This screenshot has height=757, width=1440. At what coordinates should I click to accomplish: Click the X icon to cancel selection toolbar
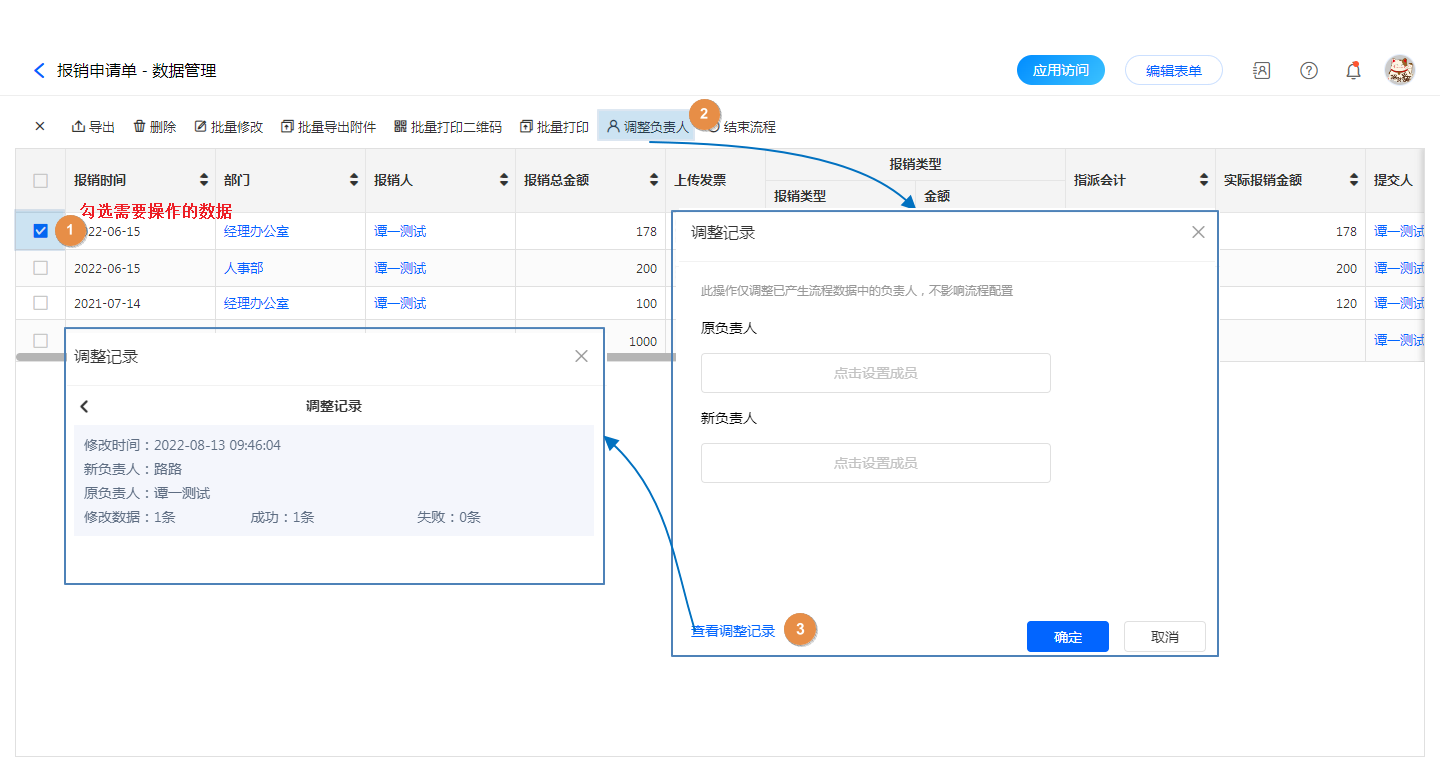click(40, 127)
